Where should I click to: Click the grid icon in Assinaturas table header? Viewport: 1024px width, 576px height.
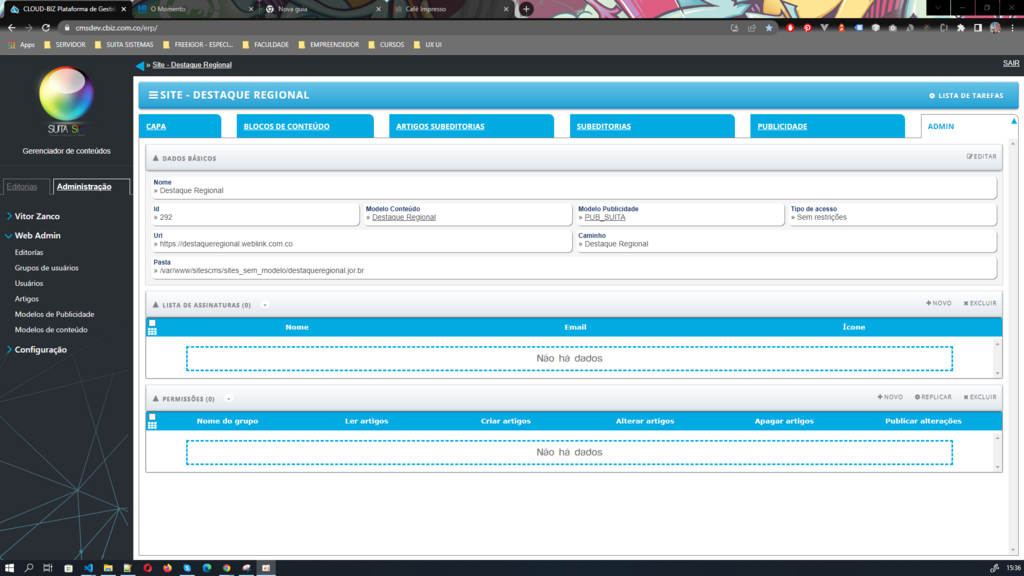152,332
